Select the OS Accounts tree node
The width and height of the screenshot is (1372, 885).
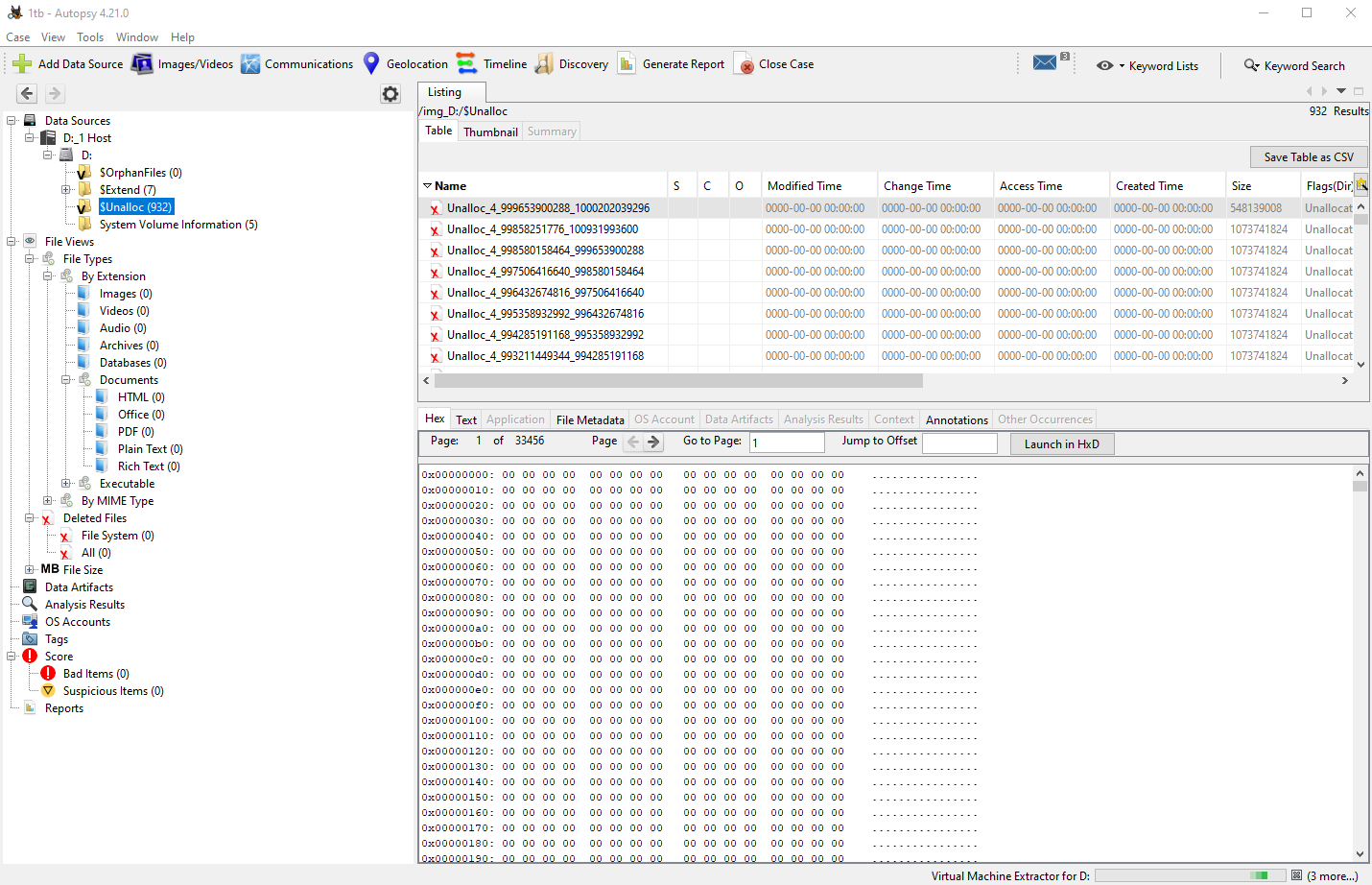coord(78,622)
